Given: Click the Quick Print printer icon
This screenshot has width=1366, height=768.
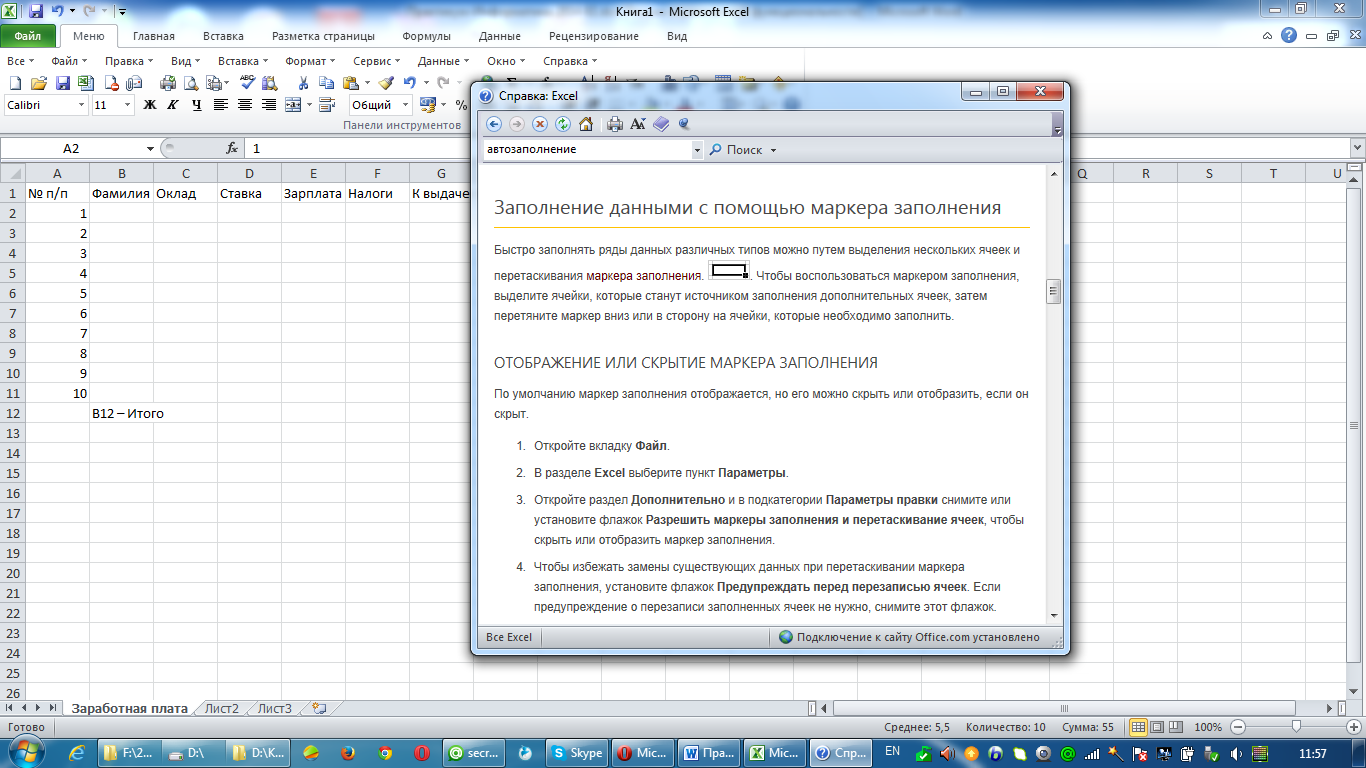Looking at the screenshot, I should point(168,83).
